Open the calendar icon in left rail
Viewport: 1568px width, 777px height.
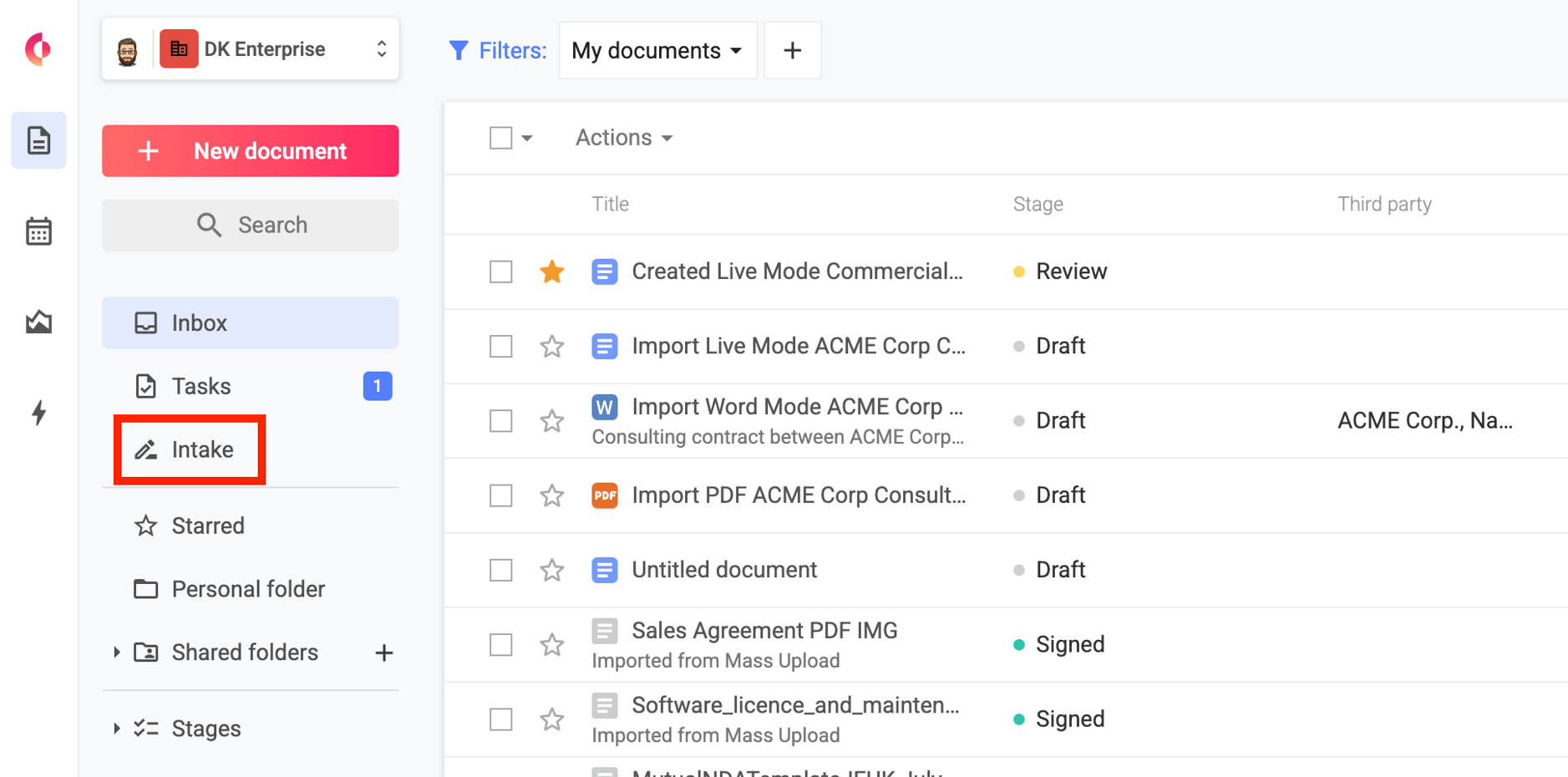(x=38, y=231)
